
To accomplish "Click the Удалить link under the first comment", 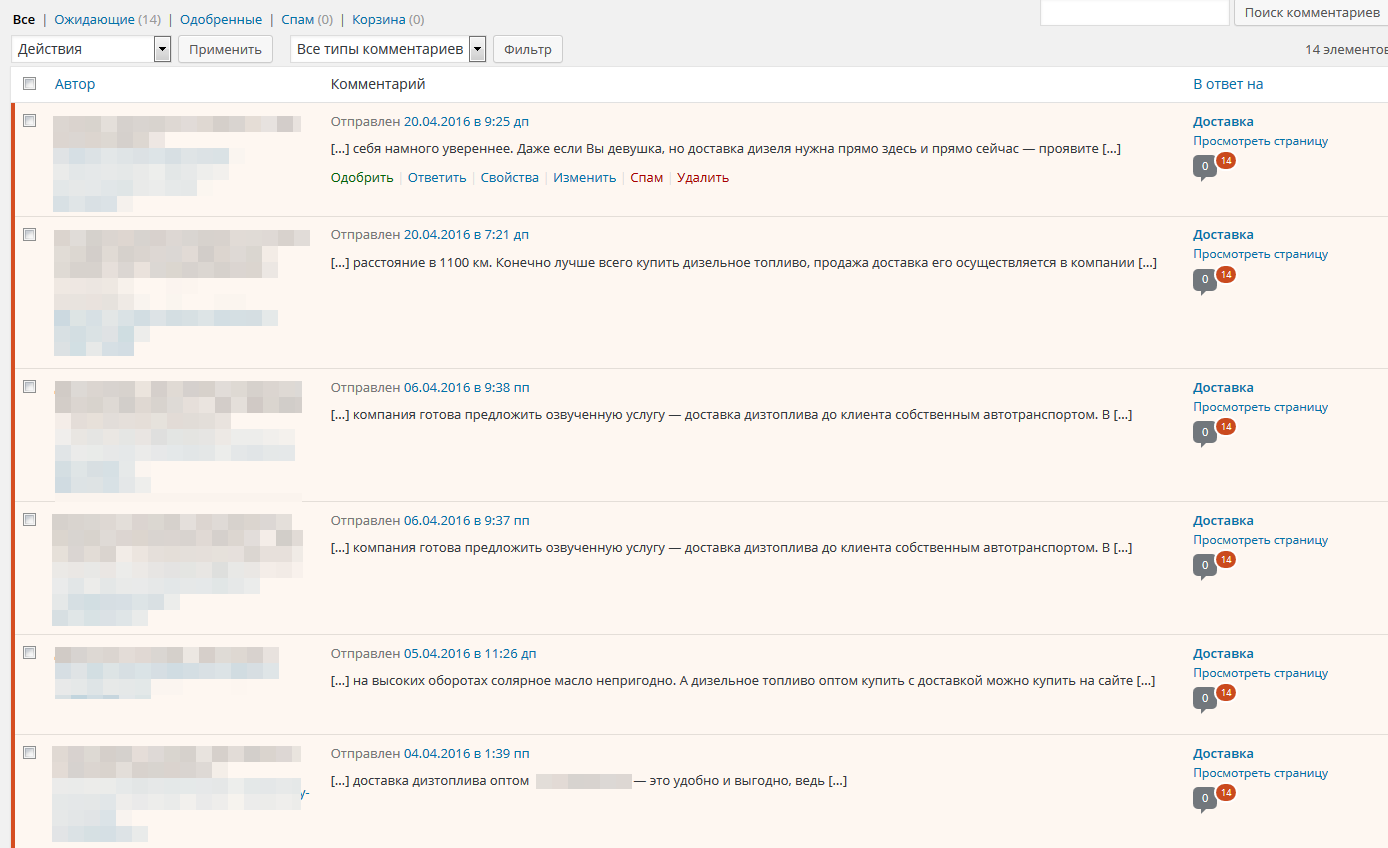I will 702,178.
